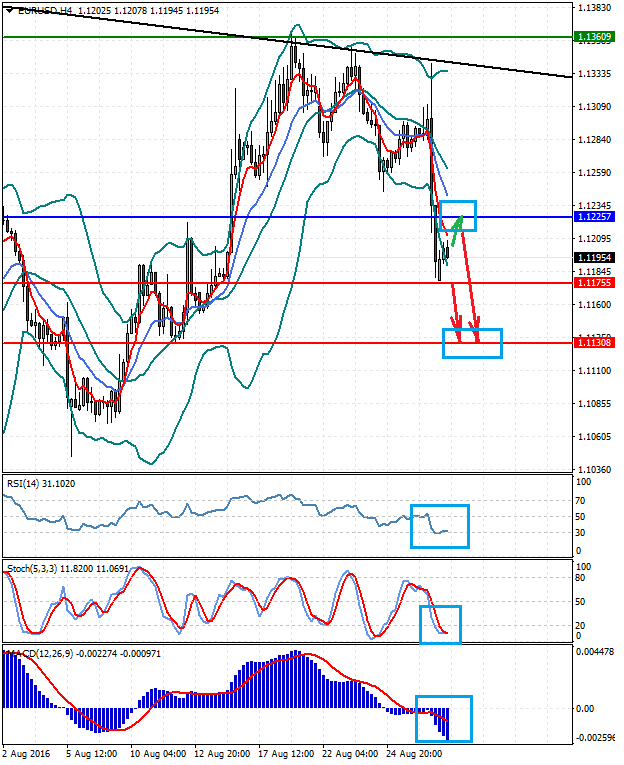Click the EURUSD H4 chart title dropdown arrow

(x=7, y=10)
